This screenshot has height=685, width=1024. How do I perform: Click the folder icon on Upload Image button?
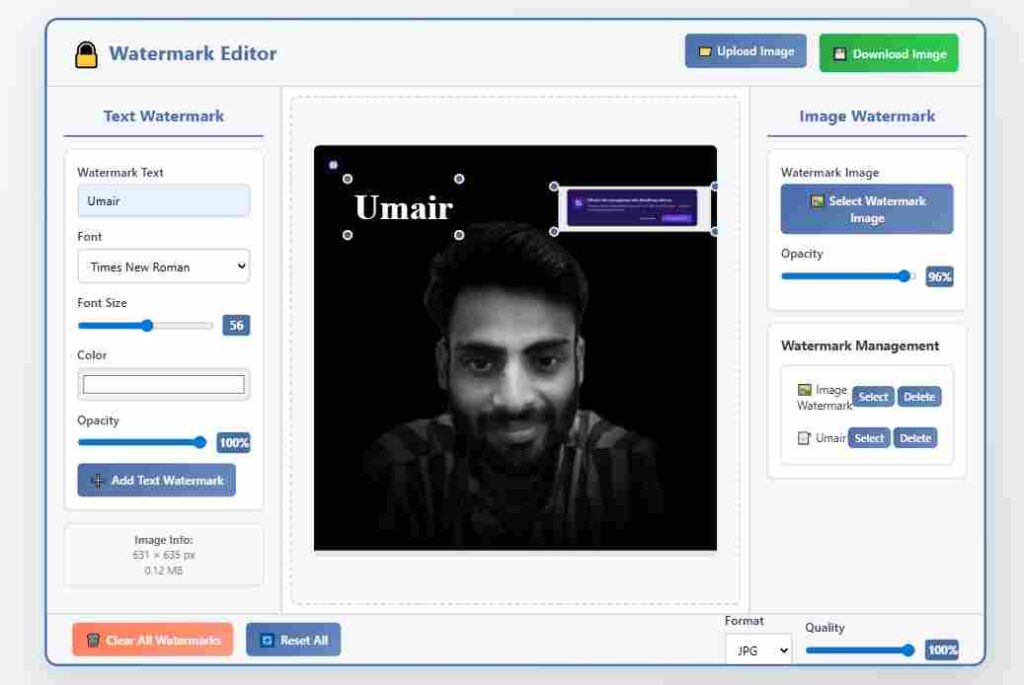(x=703, y=50)
